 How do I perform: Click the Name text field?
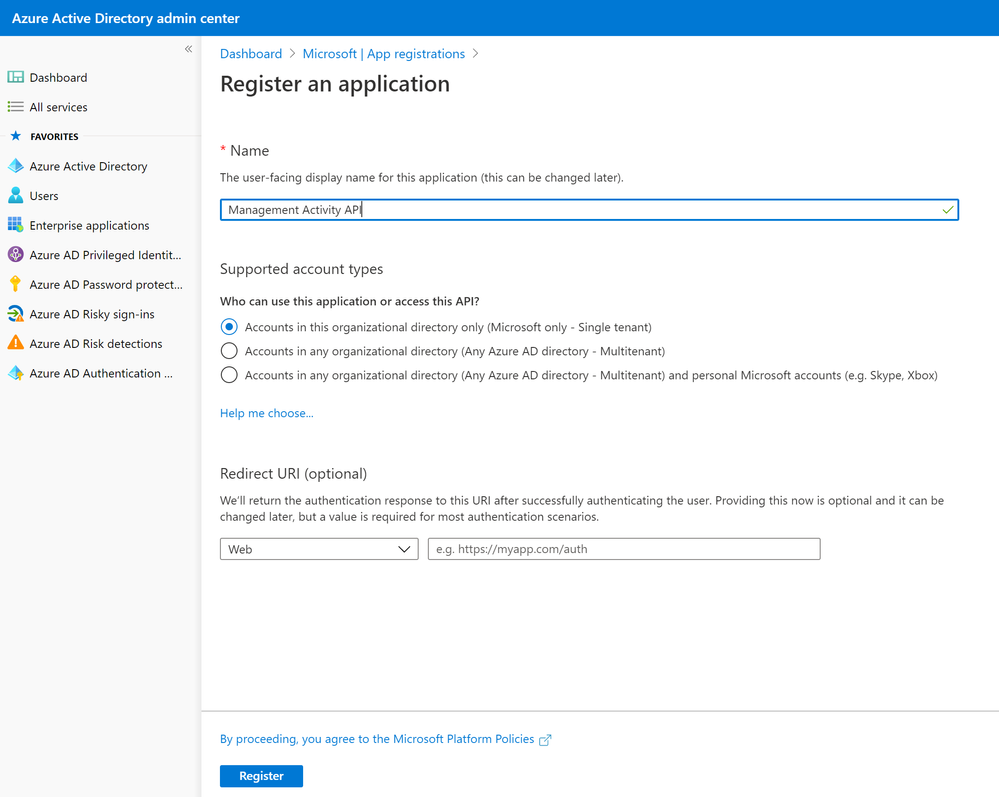(x=589, y=210)
